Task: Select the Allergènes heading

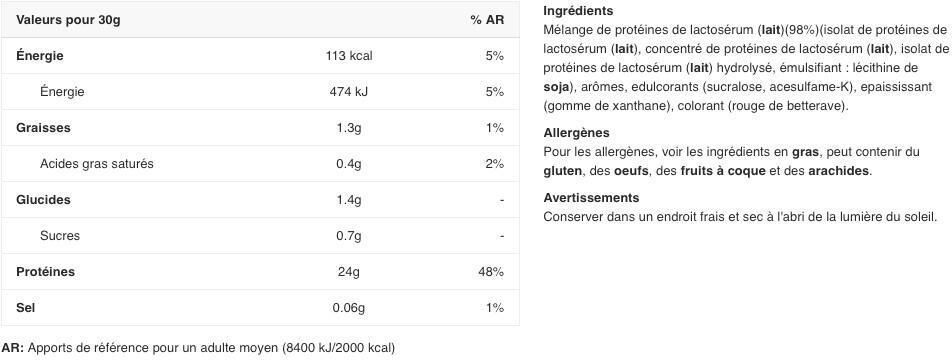Action: pos(576,132)
